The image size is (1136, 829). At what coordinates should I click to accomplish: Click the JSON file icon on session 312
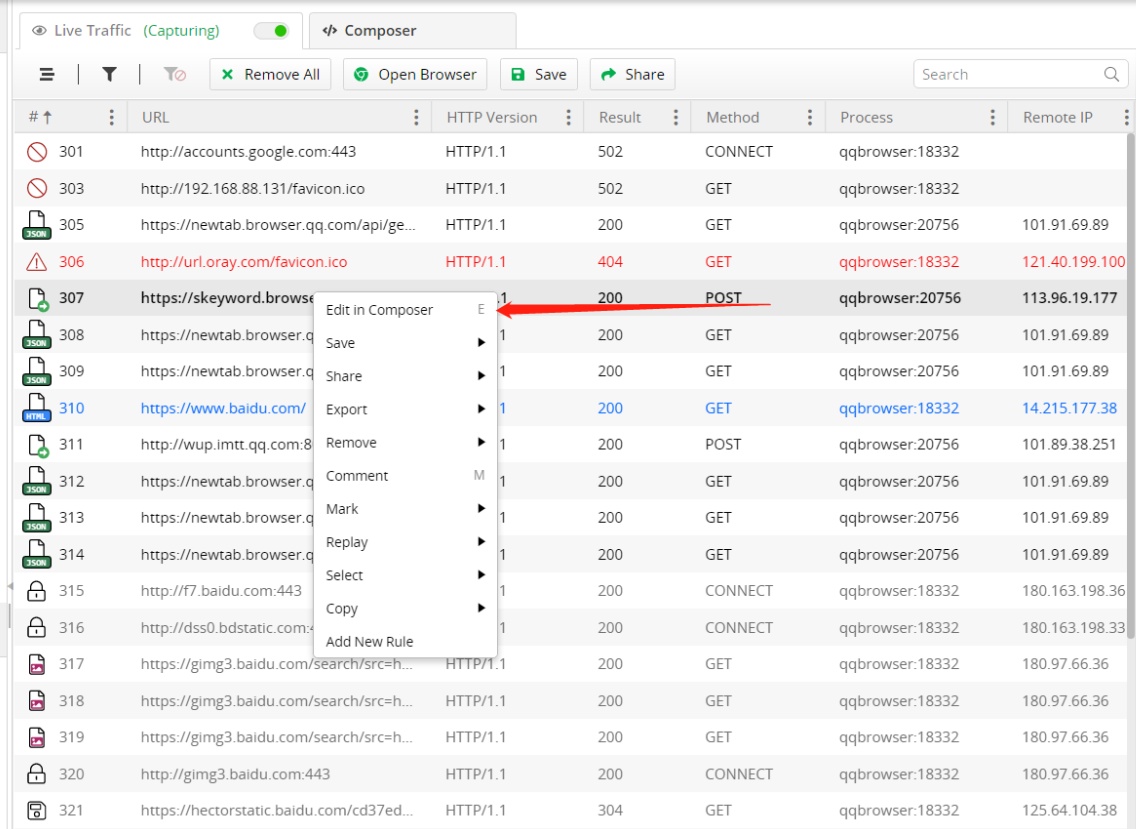[37, 481]
